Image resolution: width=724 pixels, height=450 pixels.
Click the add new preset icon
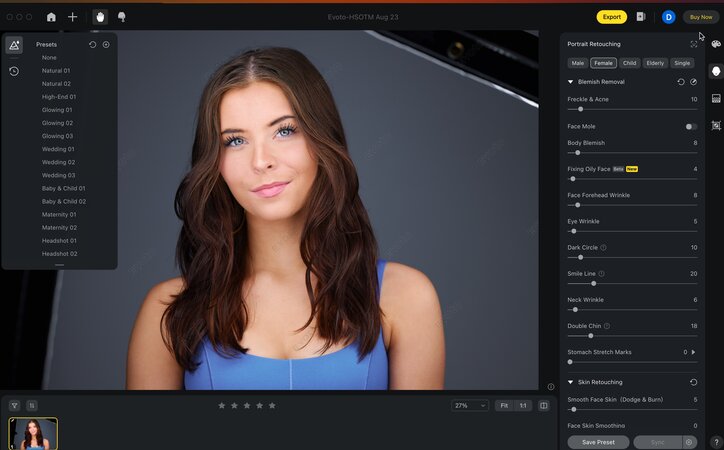point(106,45)
